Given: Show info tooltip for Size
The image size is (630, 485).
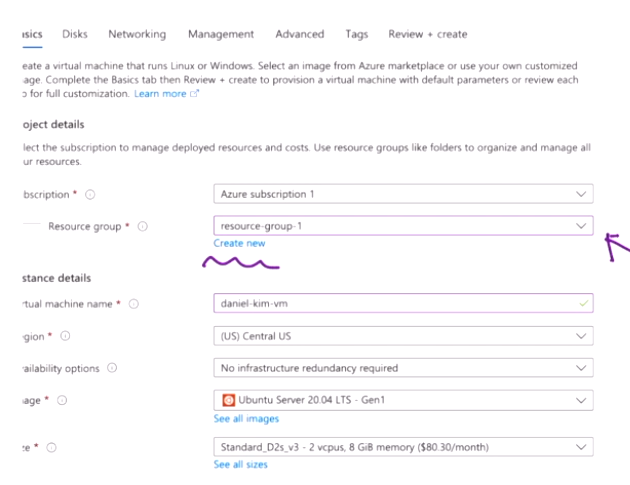Looking at the screenshot, I should point(51,447).
